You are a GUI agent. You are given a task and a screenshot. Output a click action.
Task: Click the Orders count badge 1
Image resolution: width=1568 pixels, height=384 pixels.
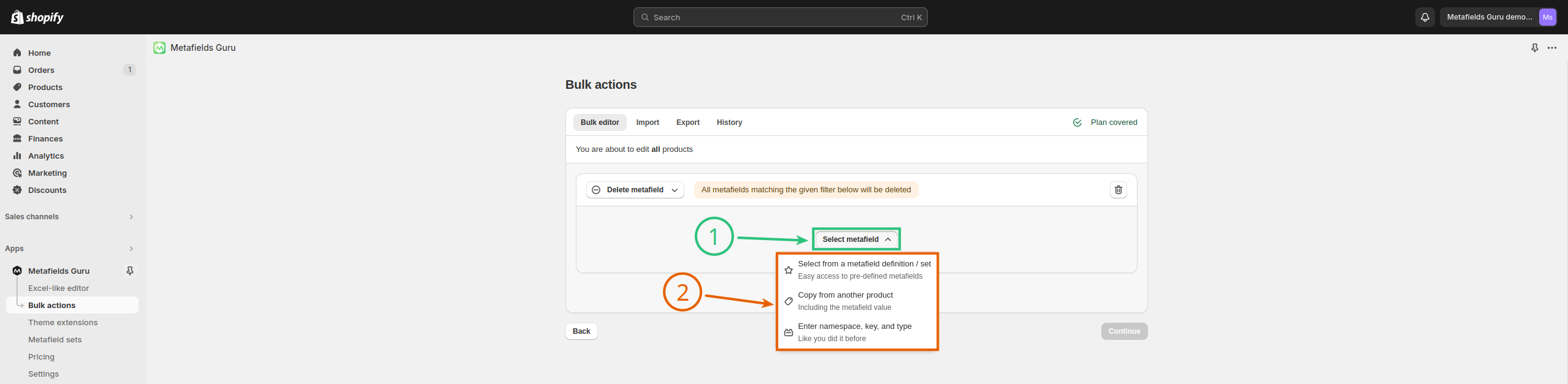tap(129, 70)
